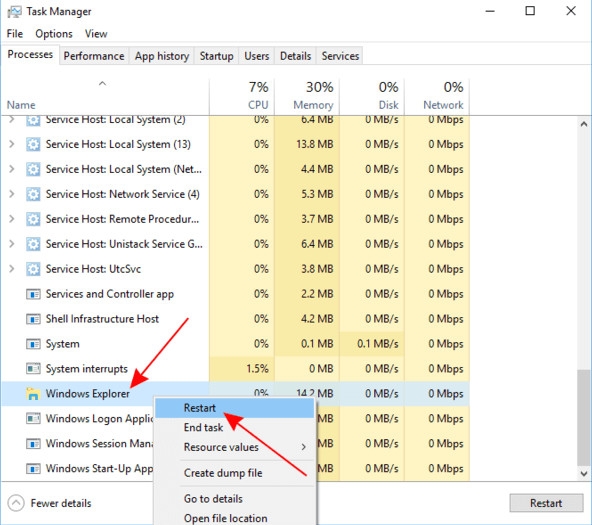Switch to the Performance tab

coord(94,56)
